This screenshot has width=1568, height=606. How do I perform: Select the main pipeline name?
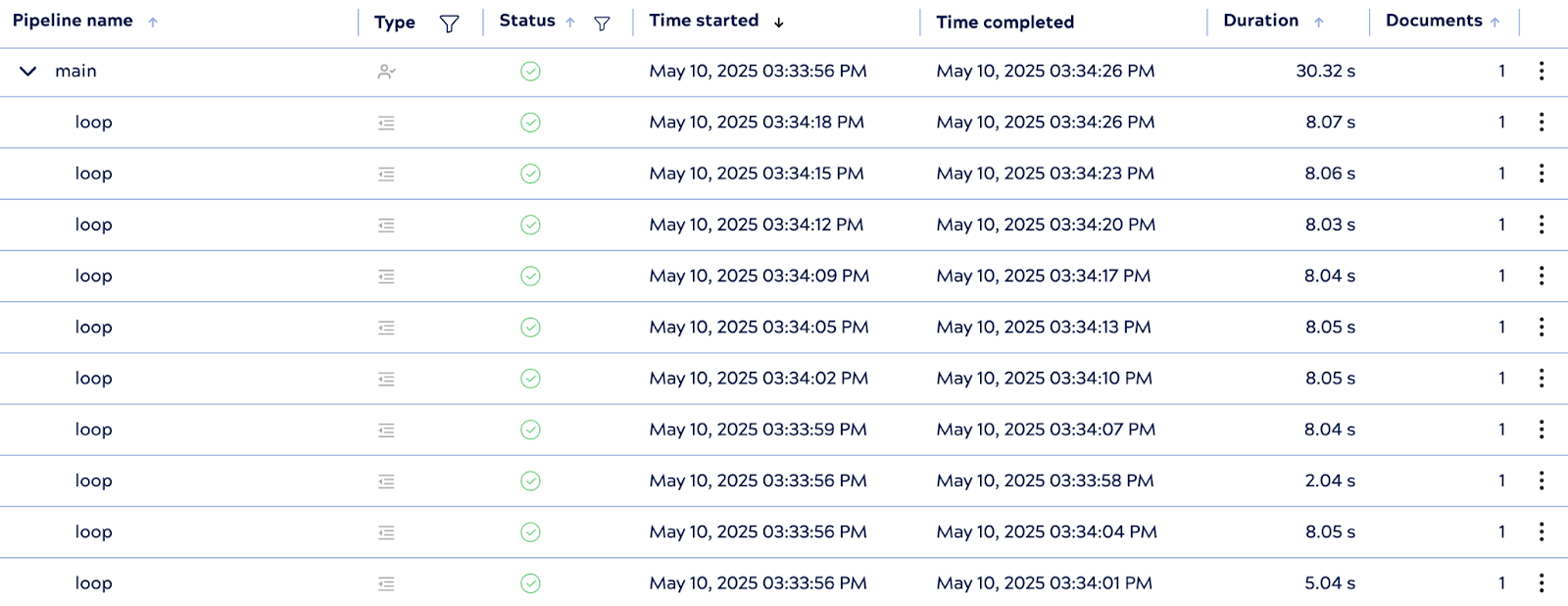pyautogui.click(x=75, y=71)
